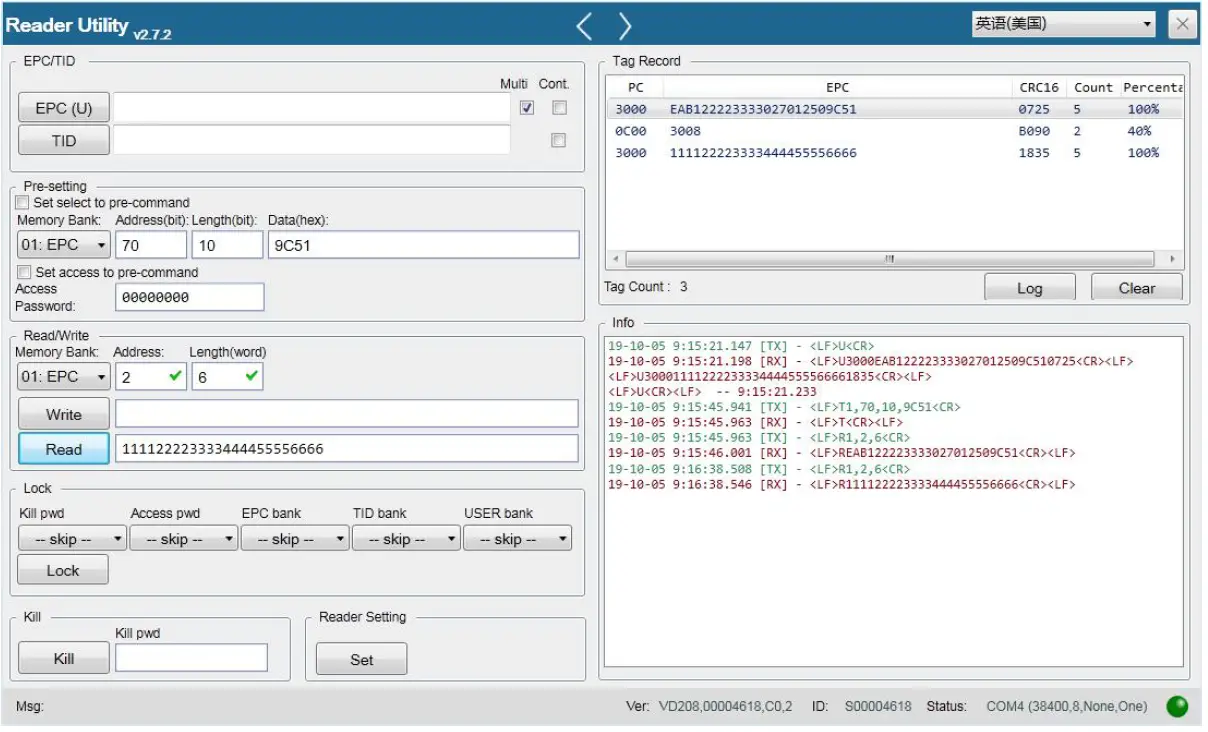Tick Set access to pre-command checkbox
This screenshot has width=1208, height=732.
tap(25, 272)
